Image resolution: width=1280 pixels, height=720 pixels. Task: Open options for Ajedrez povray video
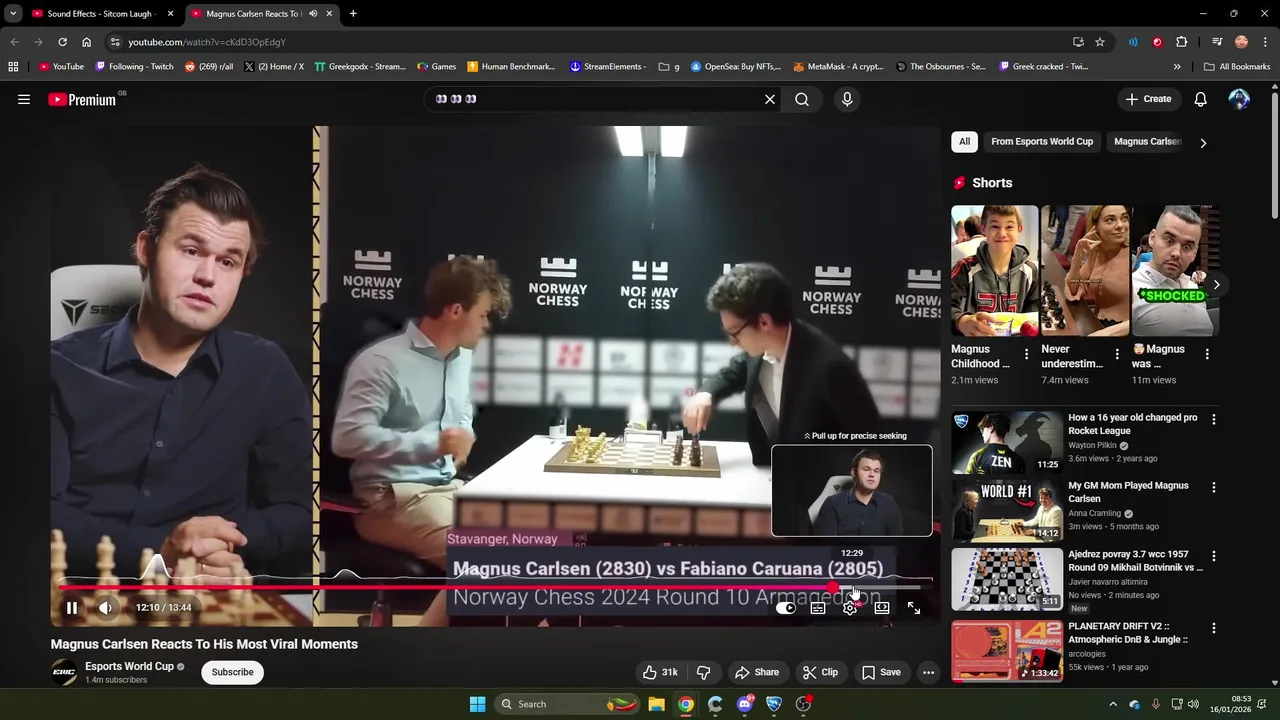[1214, 556]
